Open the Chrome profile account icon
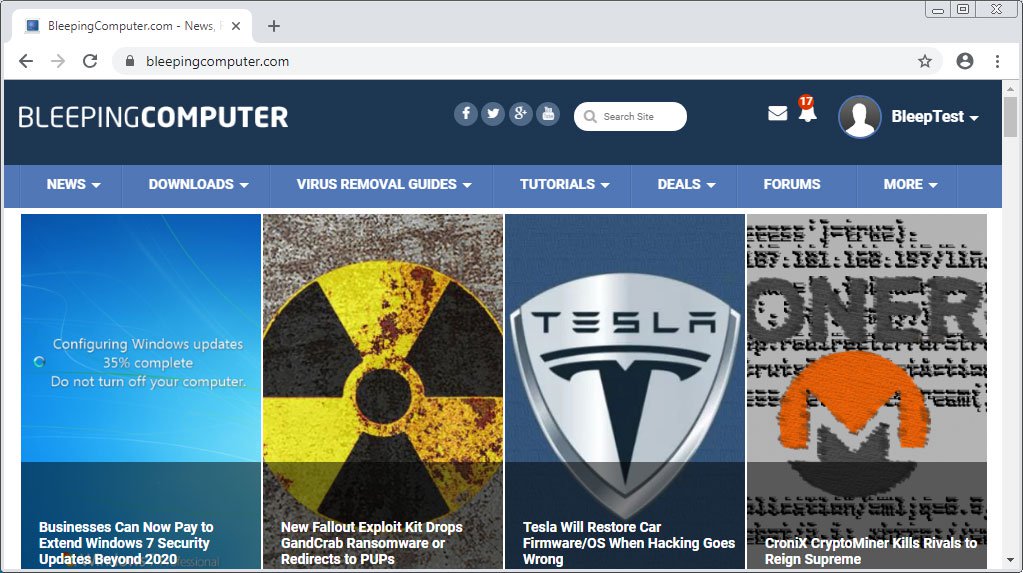The width and height of the screenshot is (1023, 573). tap(965, 61)
